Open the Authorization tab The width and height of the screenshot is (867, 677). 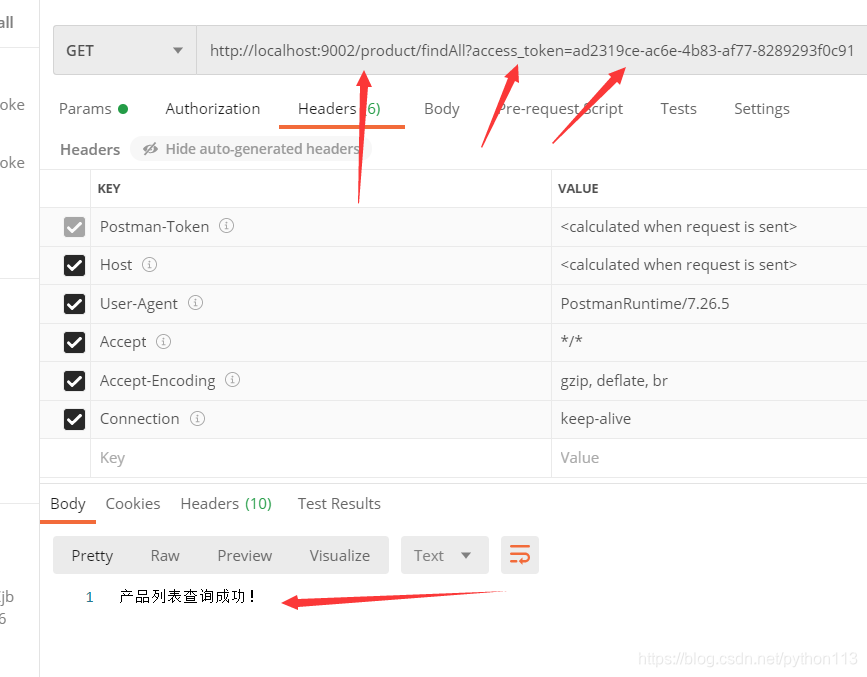tap(213, 108)
